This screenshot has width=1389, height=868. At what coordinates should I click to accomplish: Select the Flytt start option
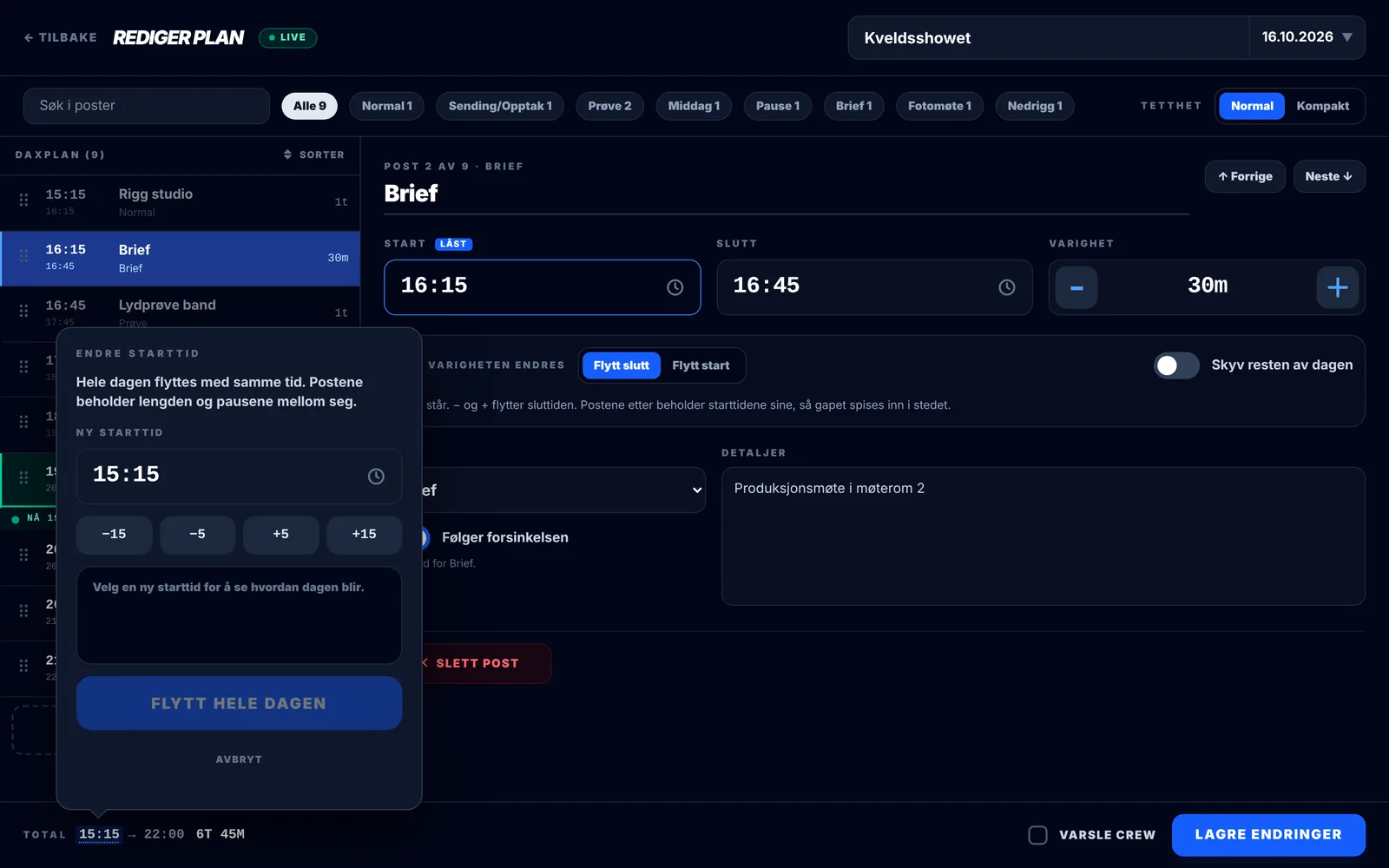701,365
